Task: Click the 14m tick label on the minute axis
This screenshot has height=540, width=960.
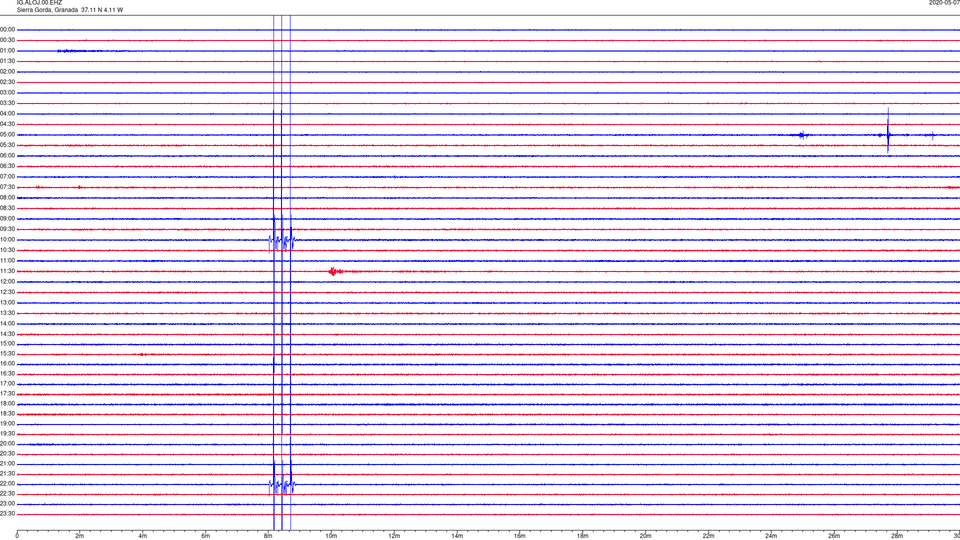Action: pyautogui.click(x=457, y=536)
